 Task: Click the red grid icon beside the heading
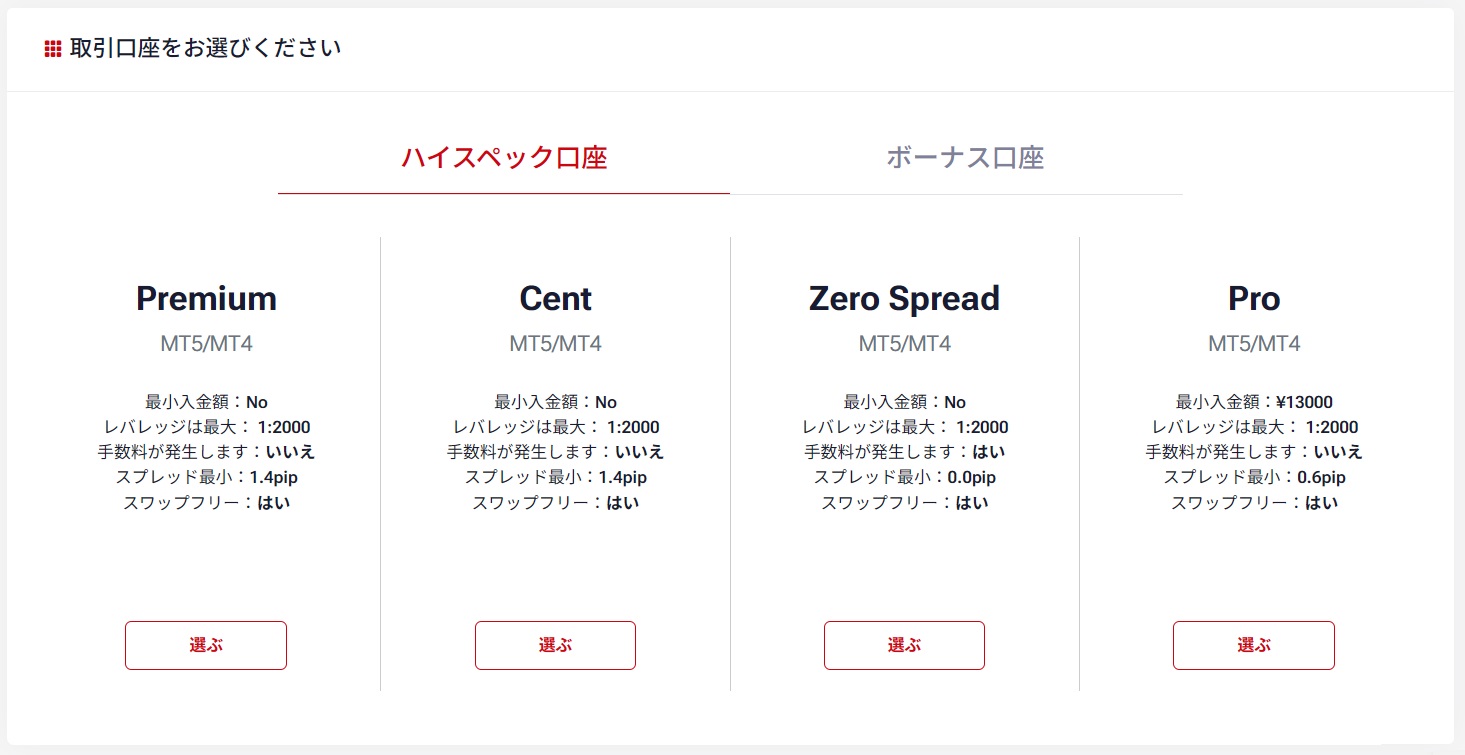pos(53,49)
